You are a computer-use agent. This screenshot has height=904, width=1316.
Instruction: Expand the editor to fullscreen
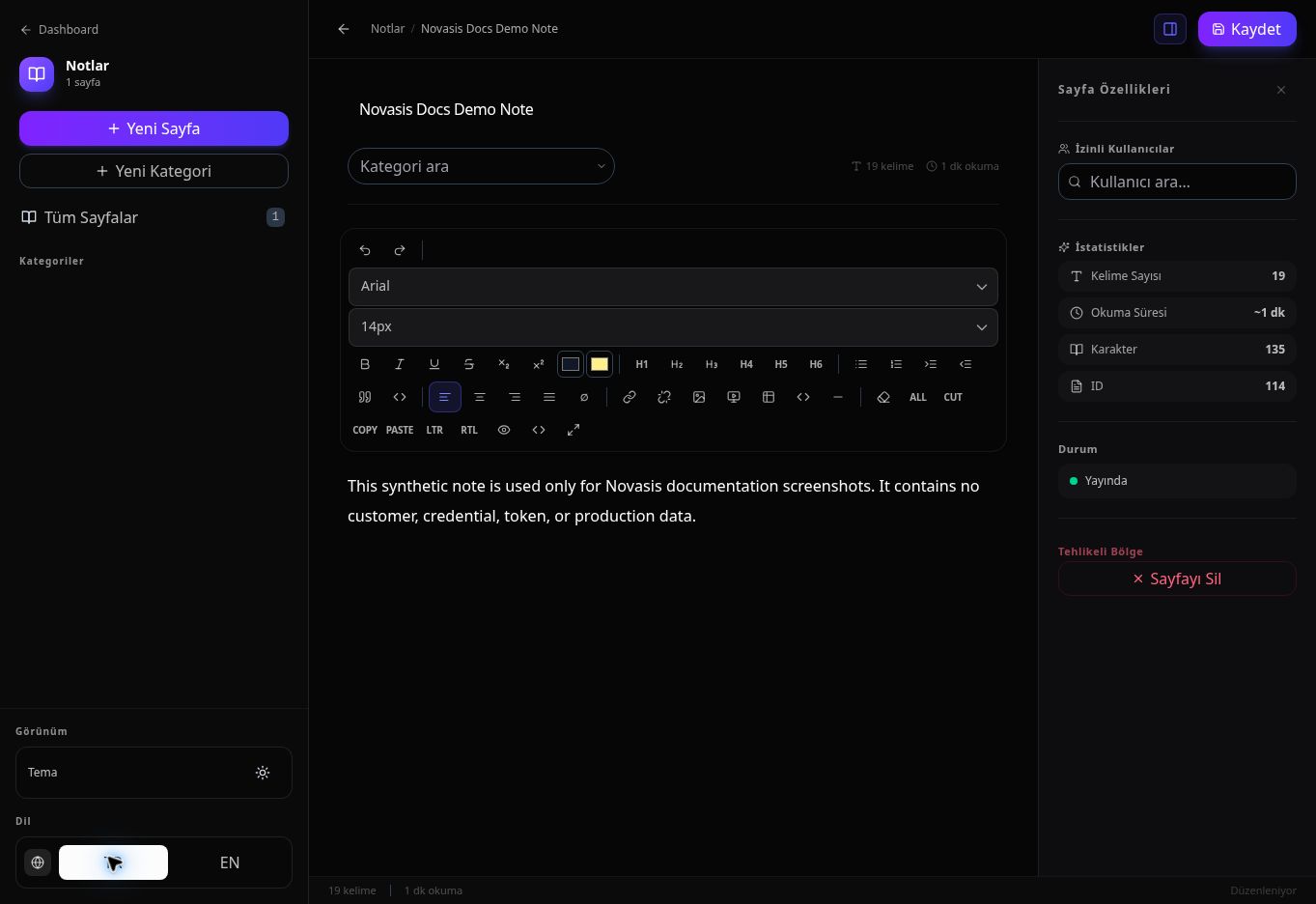pyautogui.click(x=574, y=430)
